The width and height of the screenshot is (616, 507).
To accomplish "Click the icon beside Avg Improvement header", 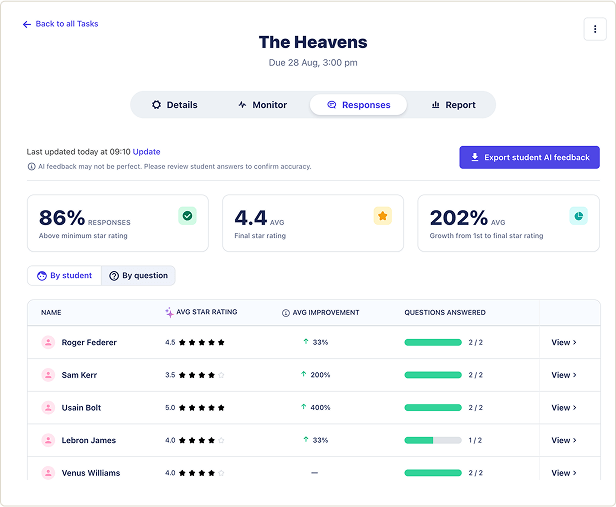I will (286, 313).
